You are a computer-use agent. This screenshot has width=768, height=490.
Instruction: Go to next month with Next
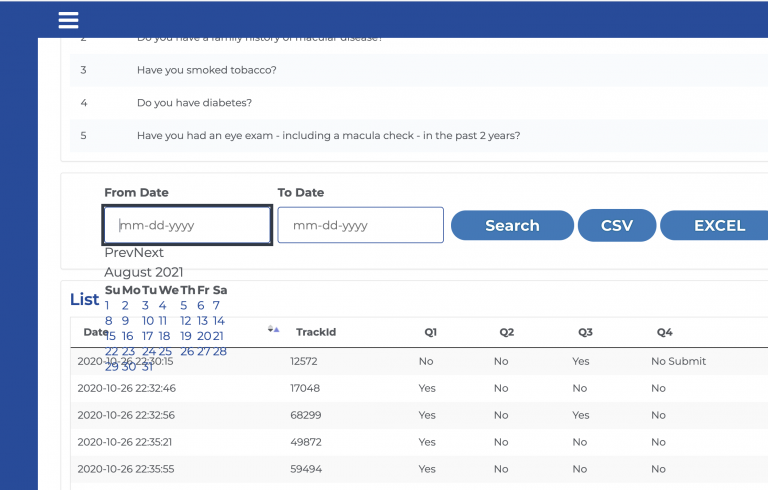149,253
